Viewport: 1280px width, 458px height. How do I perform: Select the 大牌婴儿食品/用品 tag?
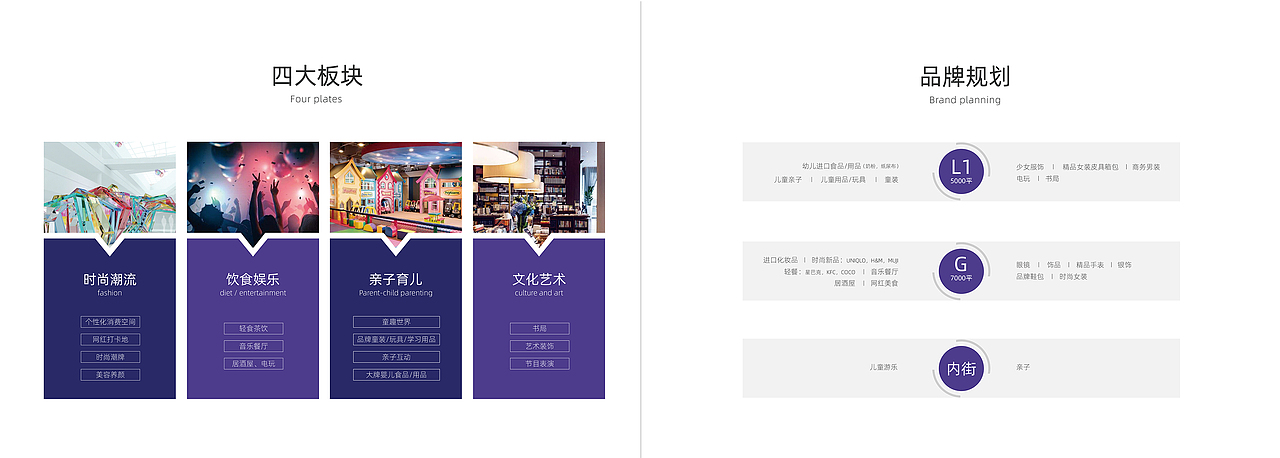396,375
